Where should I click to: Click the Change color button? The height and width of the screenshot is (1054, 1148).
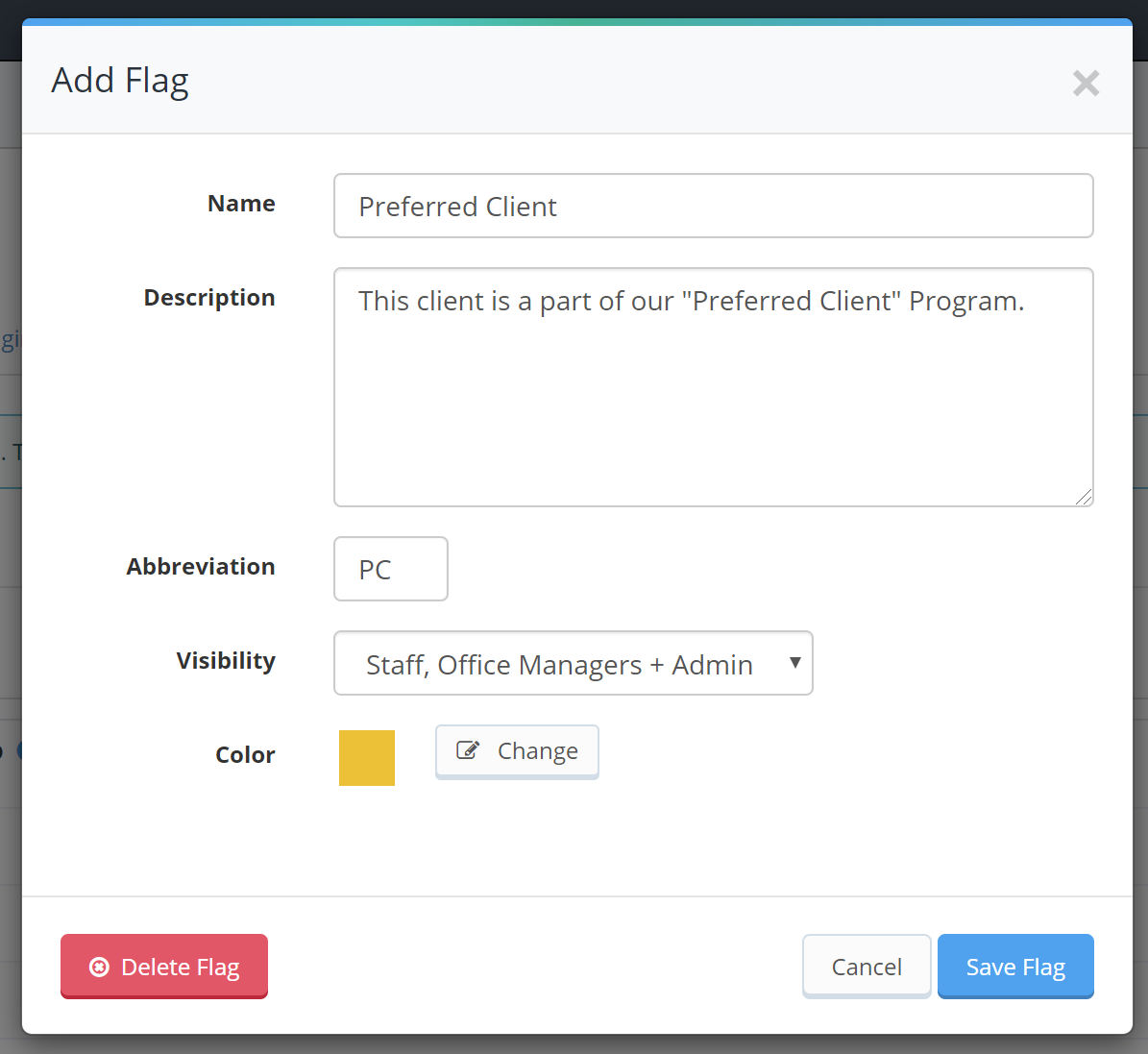pyautogui.click(x=517, y=751)
